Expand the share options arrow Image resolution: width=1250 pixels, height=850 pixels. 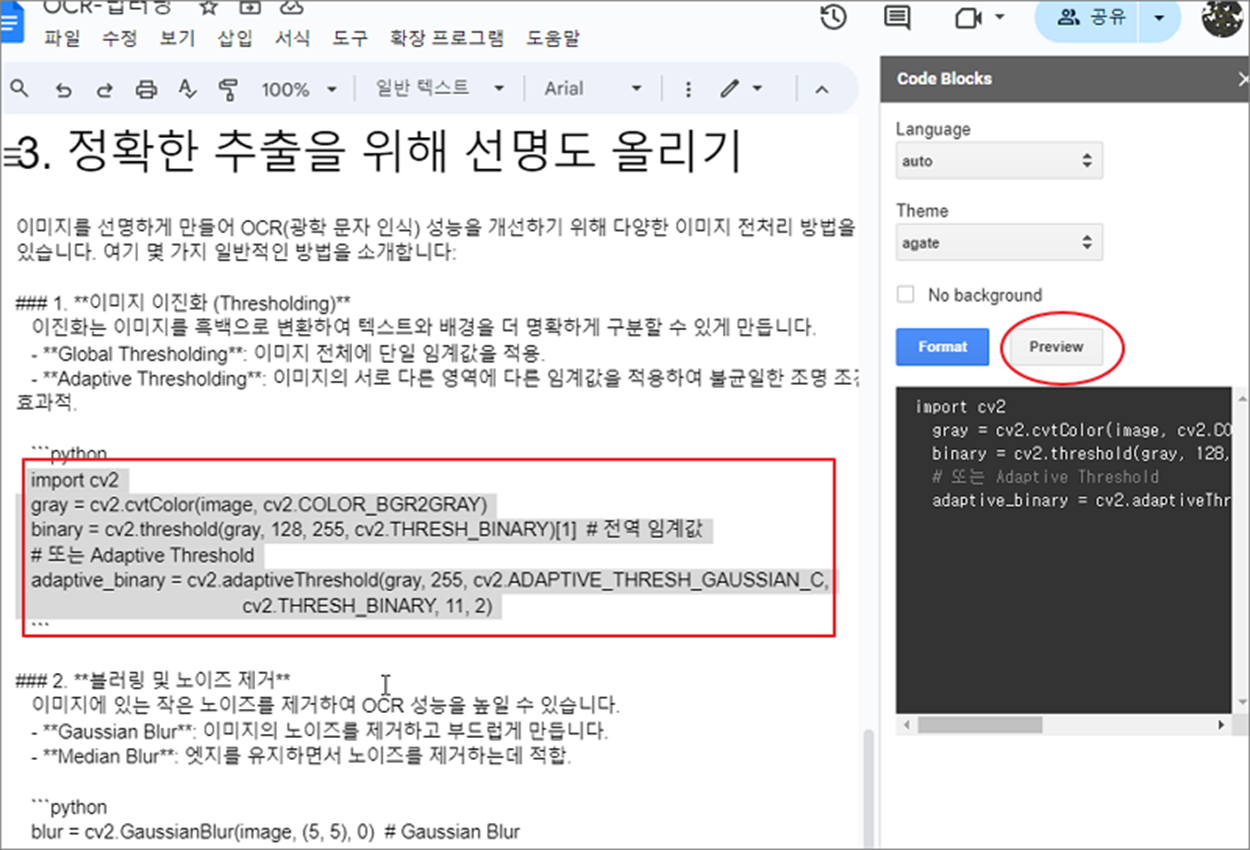[1159, 17]
